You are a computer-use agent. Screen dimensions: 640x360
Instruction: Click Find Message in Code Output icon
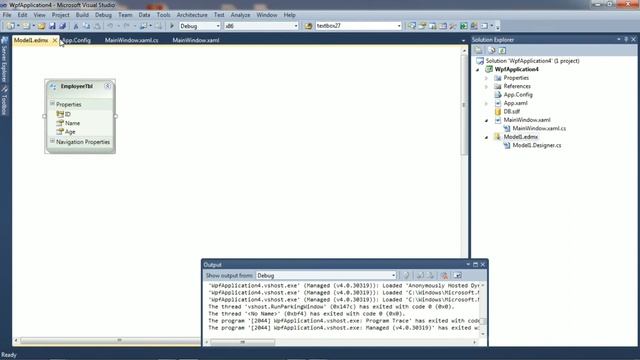pos(406,276)
